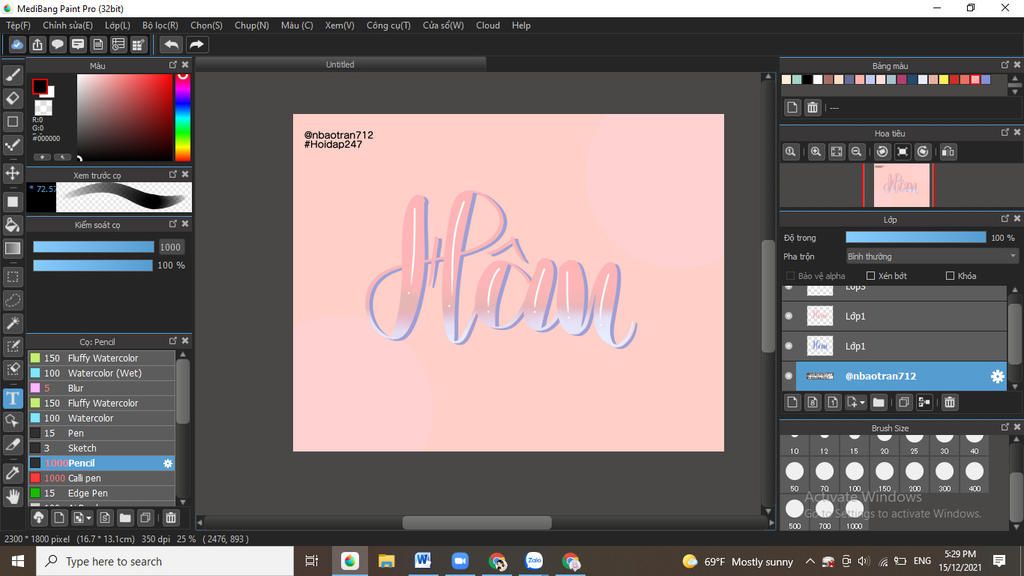Click the fit-to-window icon in Hoa tiêu
Viewport: 1024px width, 576px height.
(836, 152)
